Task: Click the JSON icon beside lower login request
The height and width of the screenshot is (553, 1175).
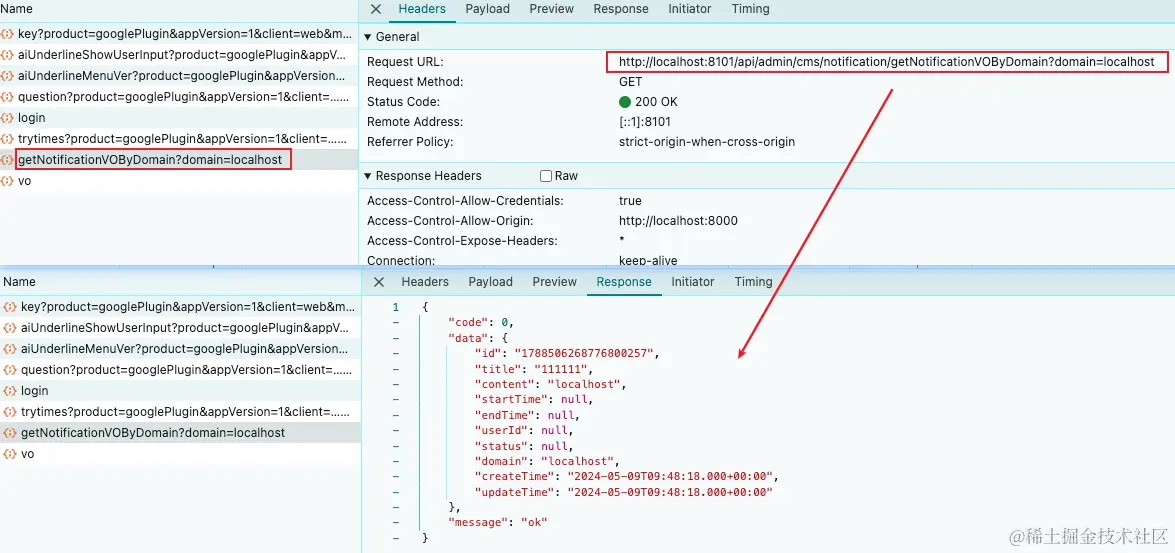Action: (x=10, y=390)
